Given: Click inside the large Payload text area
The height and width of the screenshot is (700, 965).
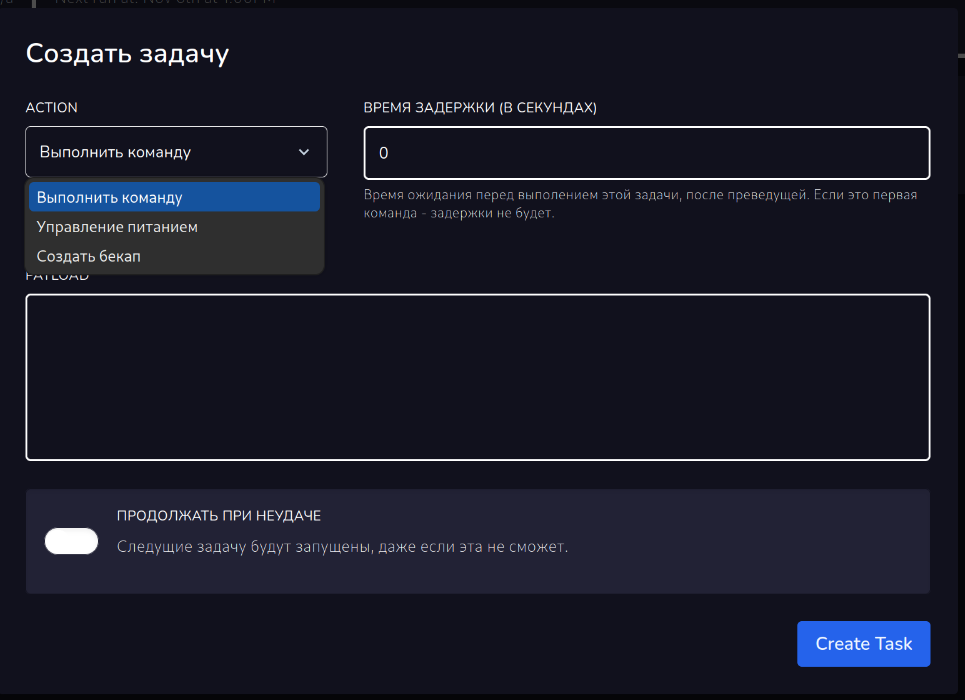Looking at the screenshot, I should (x=477, y=377).
